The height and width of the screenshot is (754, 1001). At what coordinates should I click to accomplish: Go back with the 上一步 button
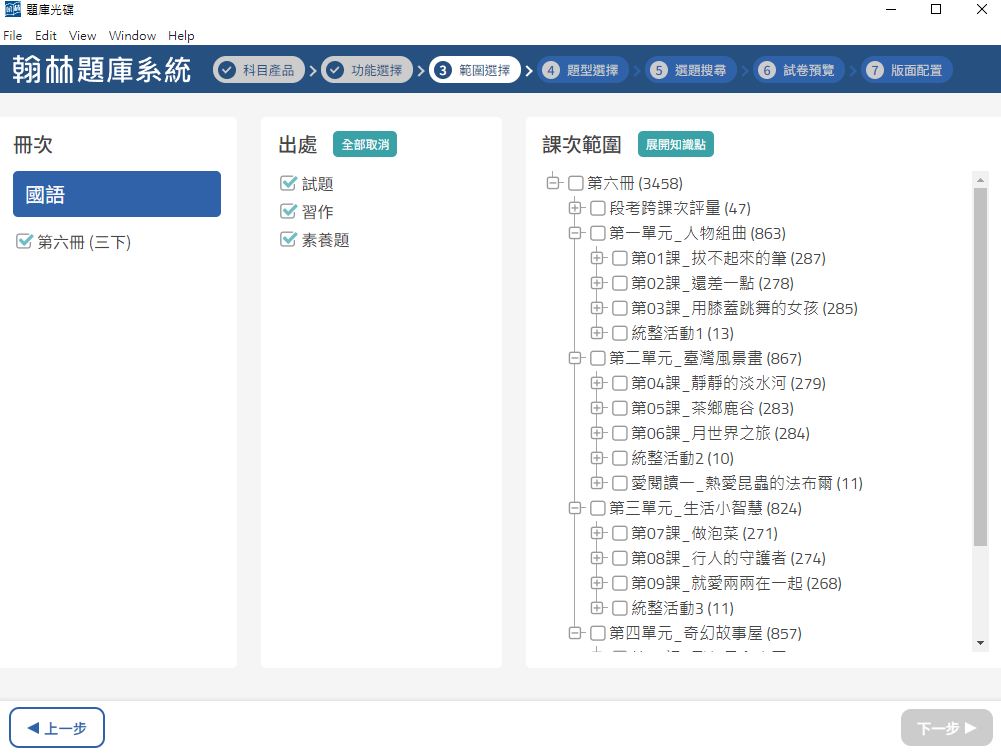[57, 728]
